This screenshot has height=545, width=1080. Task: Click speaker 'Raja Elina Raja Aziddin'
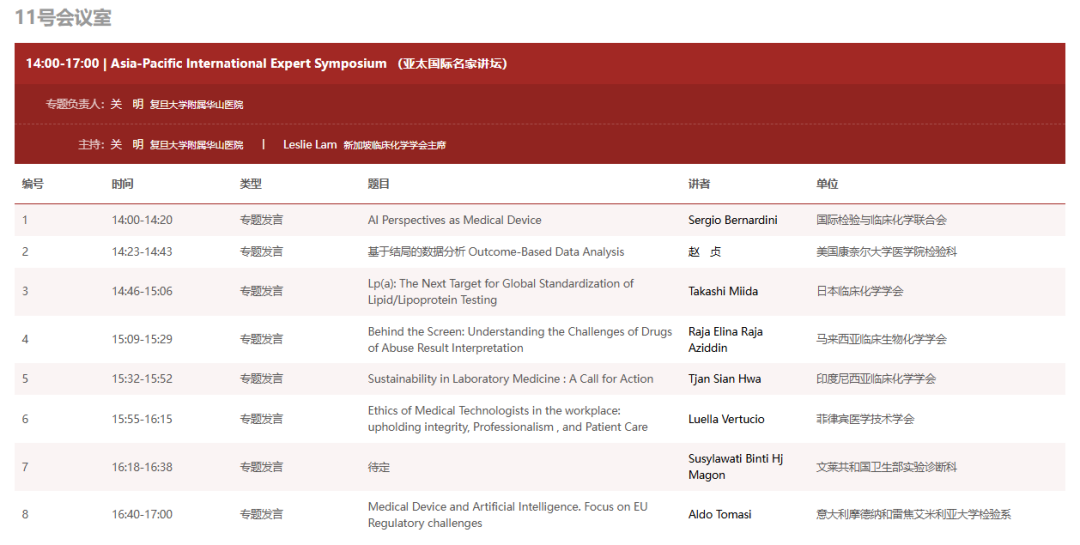point(725,340)
